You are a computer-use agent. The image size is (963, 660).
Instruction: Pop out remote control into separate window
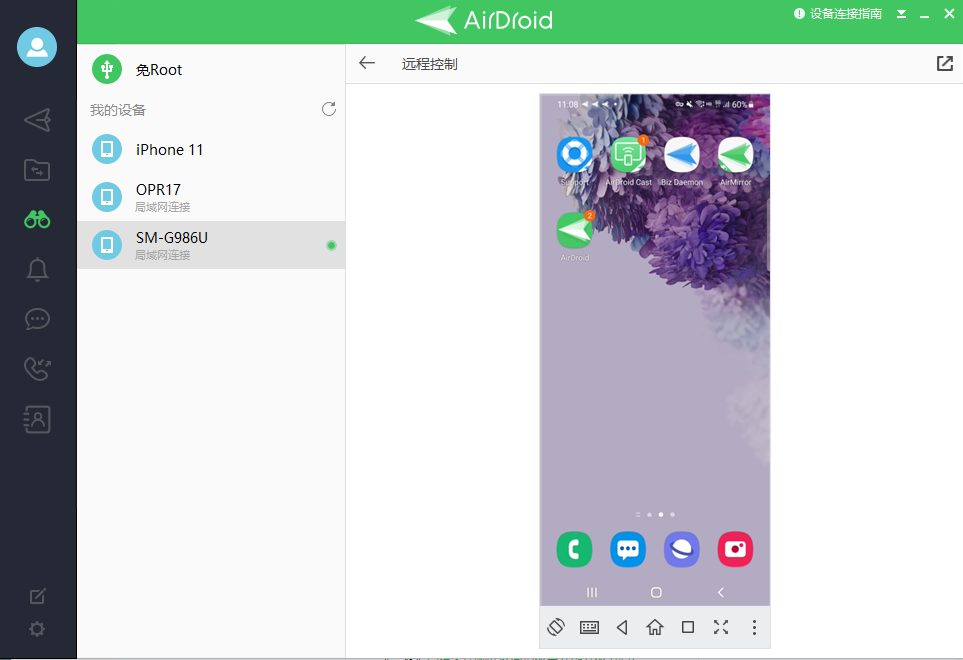pos(945,63)
